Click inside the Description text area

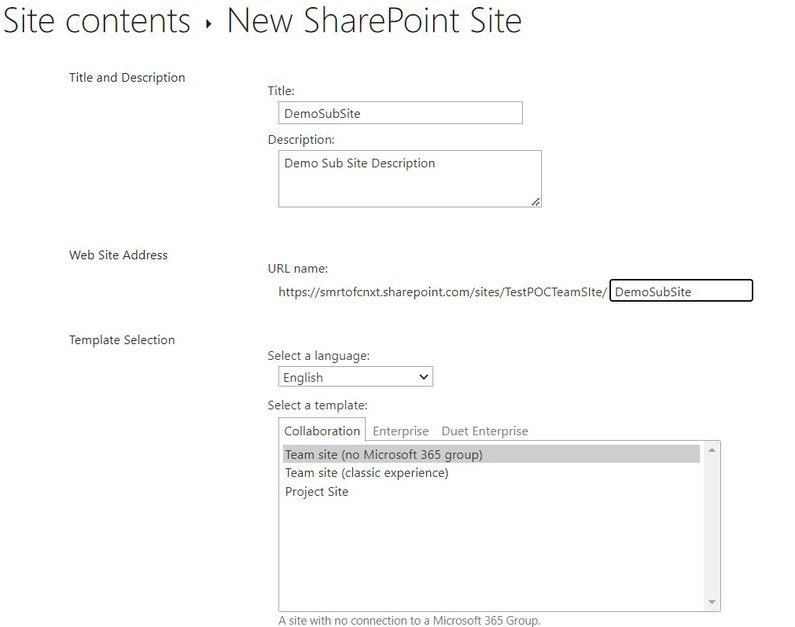[409, 178]
